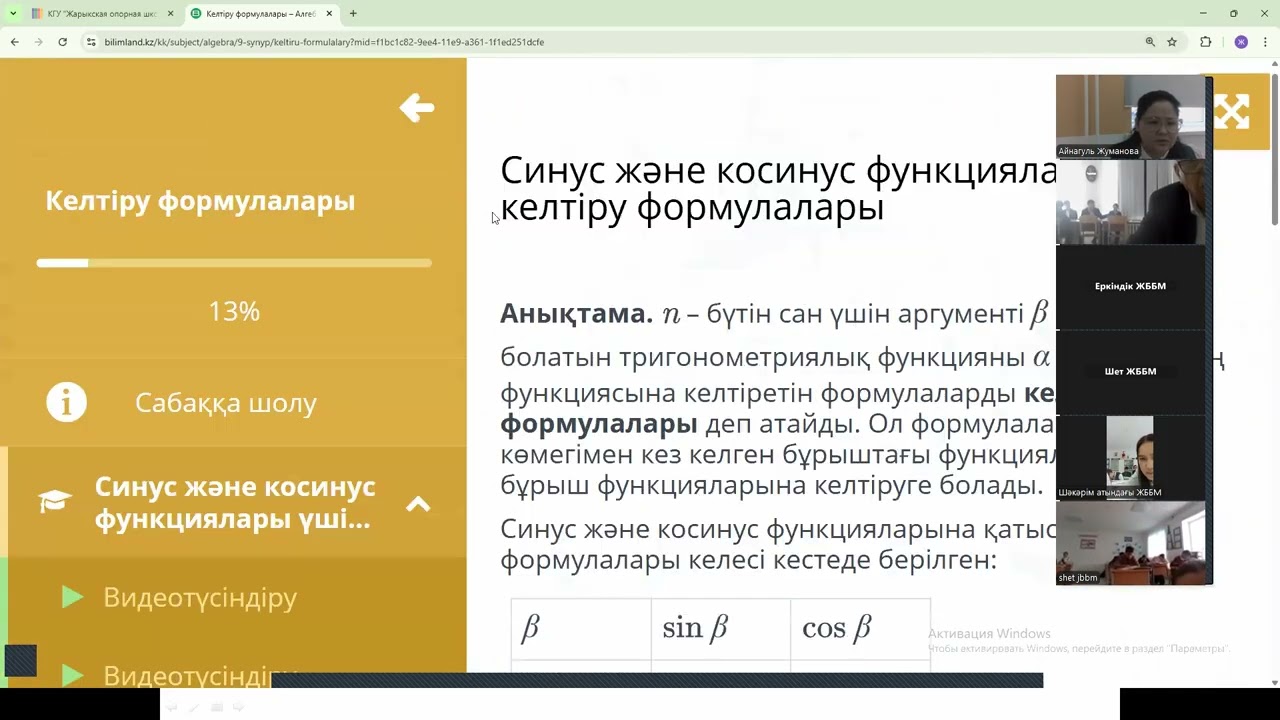The height and width of the screenshot is (720, 1280).
Task: Click the cos β table header cell
Action: click(x=860, y=628)
